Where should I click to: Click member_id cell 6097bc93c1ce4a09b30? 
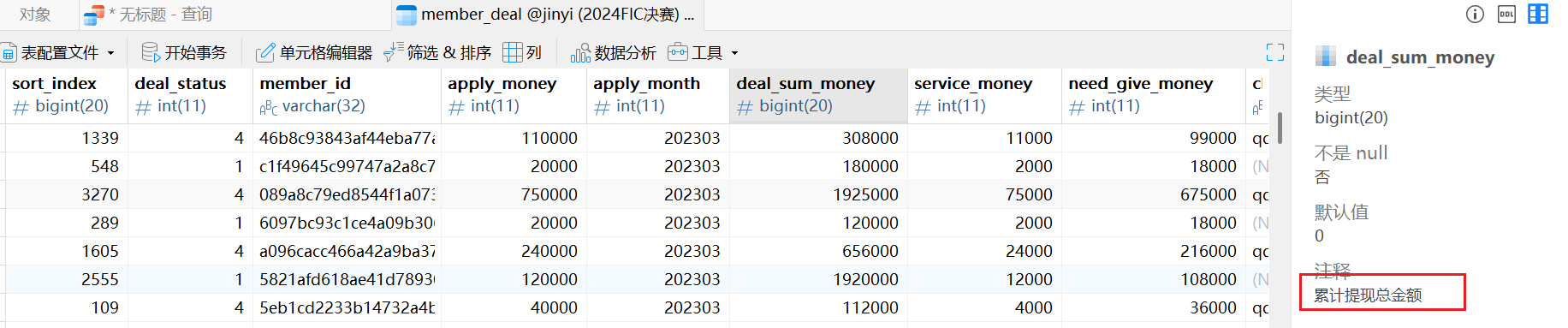click(347, 223)
